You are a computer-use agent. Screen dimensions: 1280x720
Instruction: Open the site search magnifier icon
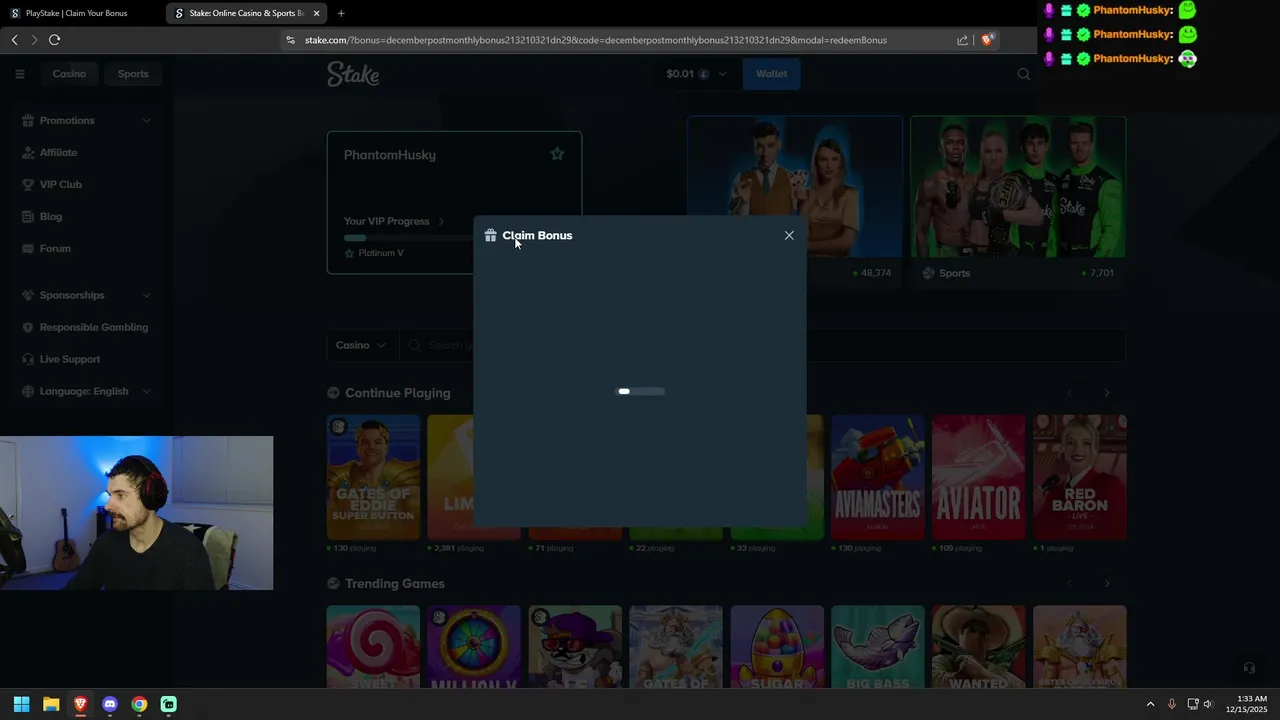(1023, 73)
